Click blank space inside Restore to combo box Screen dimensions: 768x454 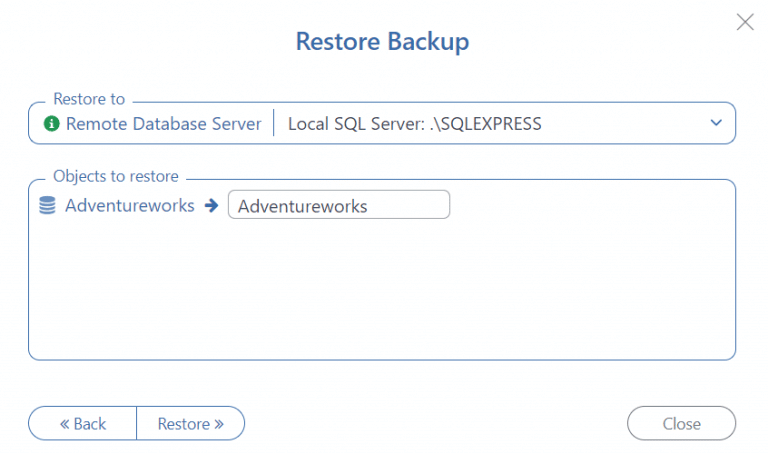coord(620,124)
